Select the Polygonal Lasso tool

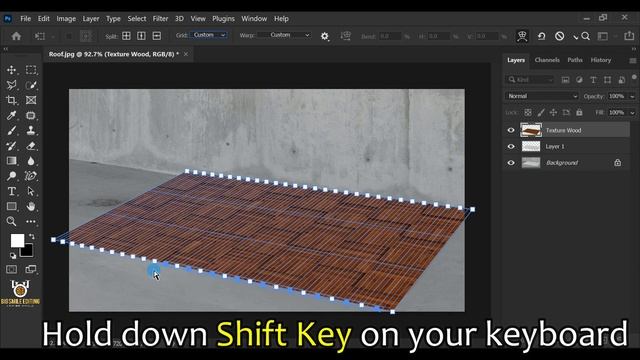pyautogui.click(x=11, y=85)
